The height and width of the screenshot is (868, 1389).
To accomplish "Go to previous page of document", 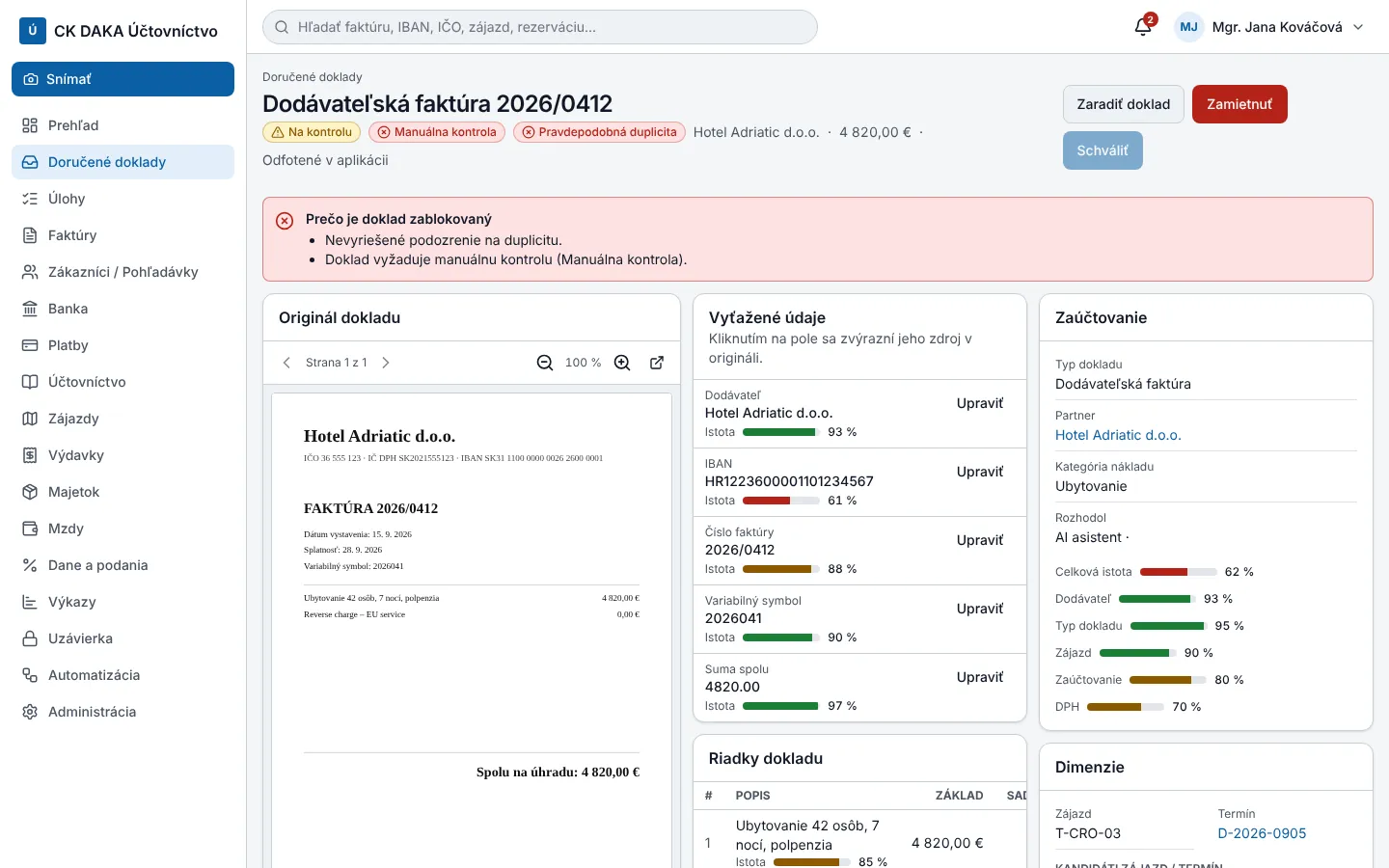I will (x=286, y=363).
